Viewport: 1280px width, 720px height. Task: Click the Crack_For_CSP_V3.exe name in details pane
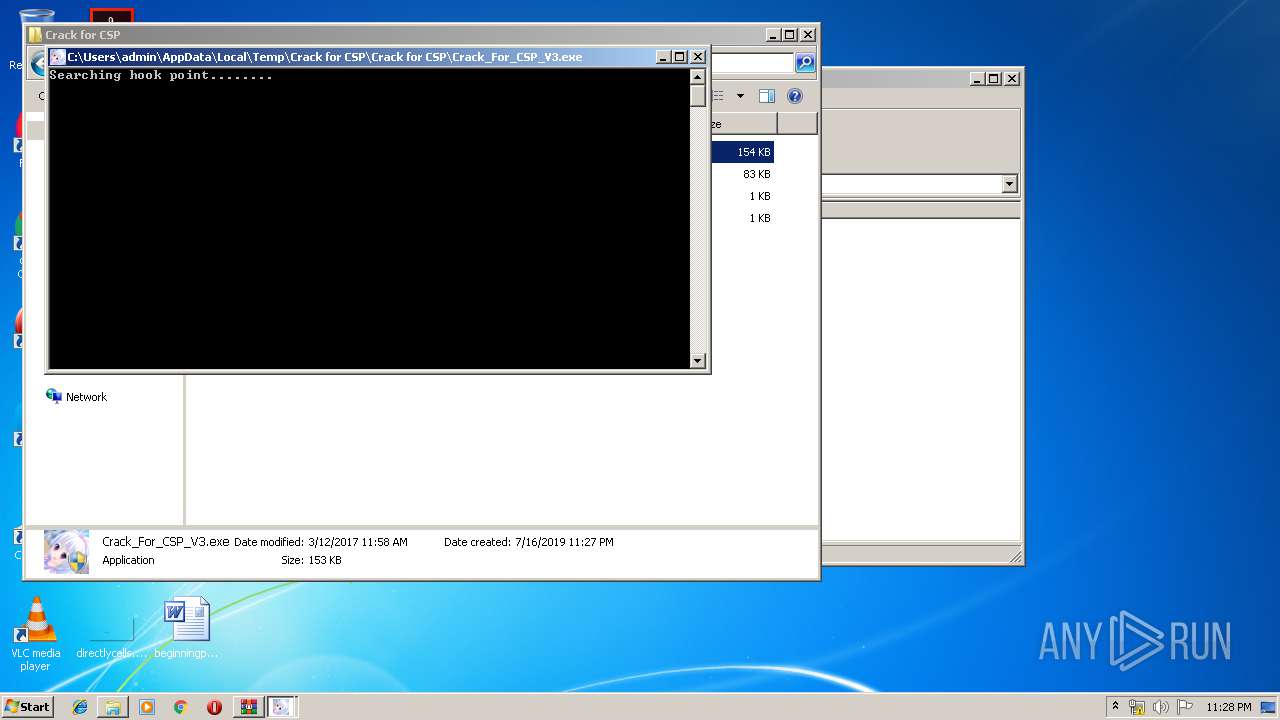pyautogui.click(x=166, y=542)
